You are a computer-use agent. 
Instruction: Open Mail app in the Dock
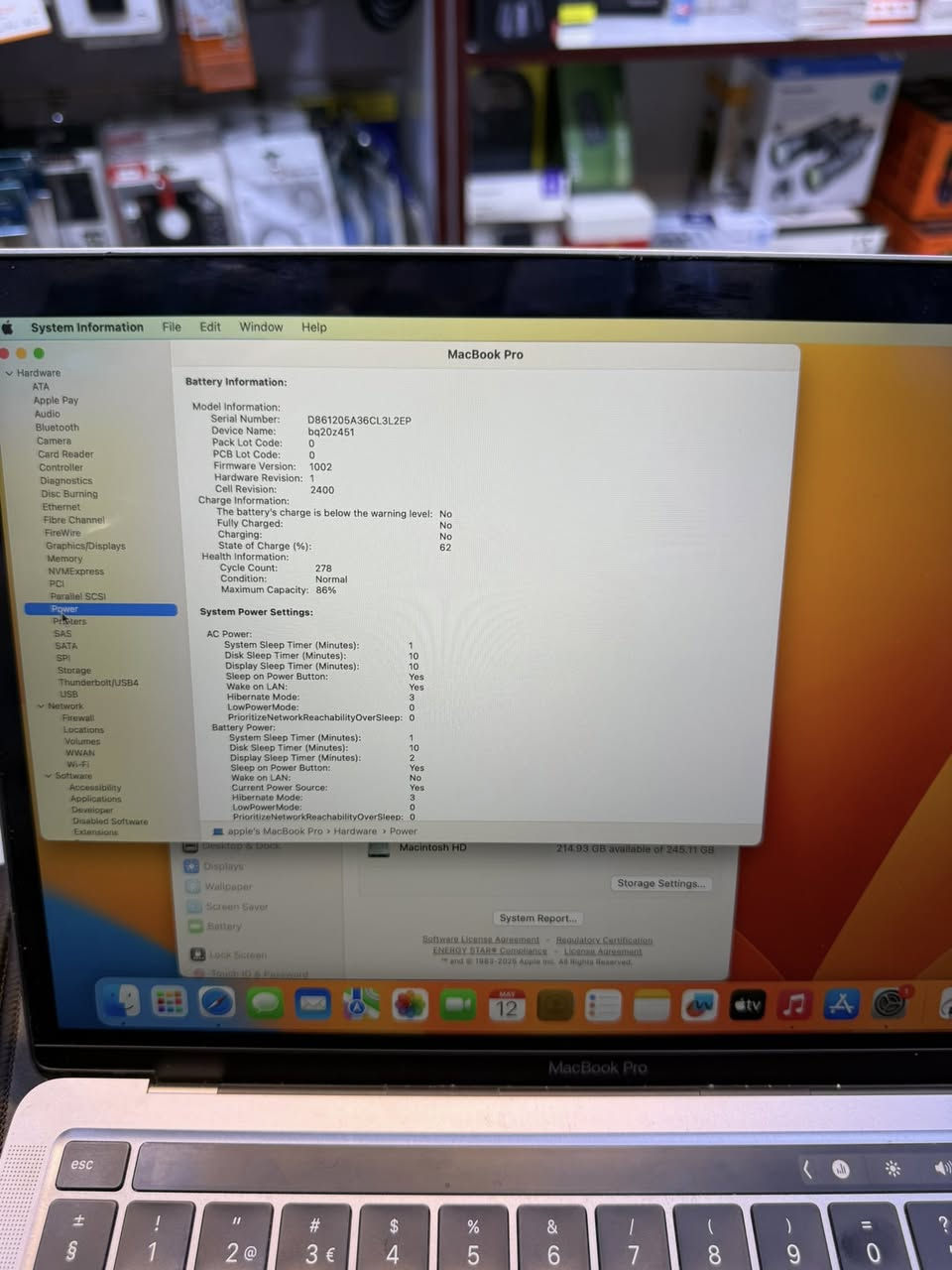point(313,1004)
